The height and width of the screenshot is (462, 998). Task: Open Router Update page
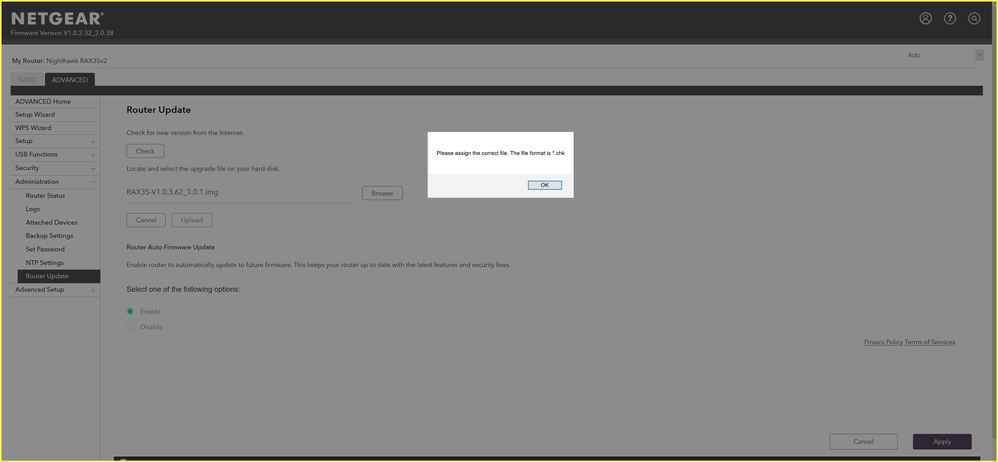tap(59, 276)
